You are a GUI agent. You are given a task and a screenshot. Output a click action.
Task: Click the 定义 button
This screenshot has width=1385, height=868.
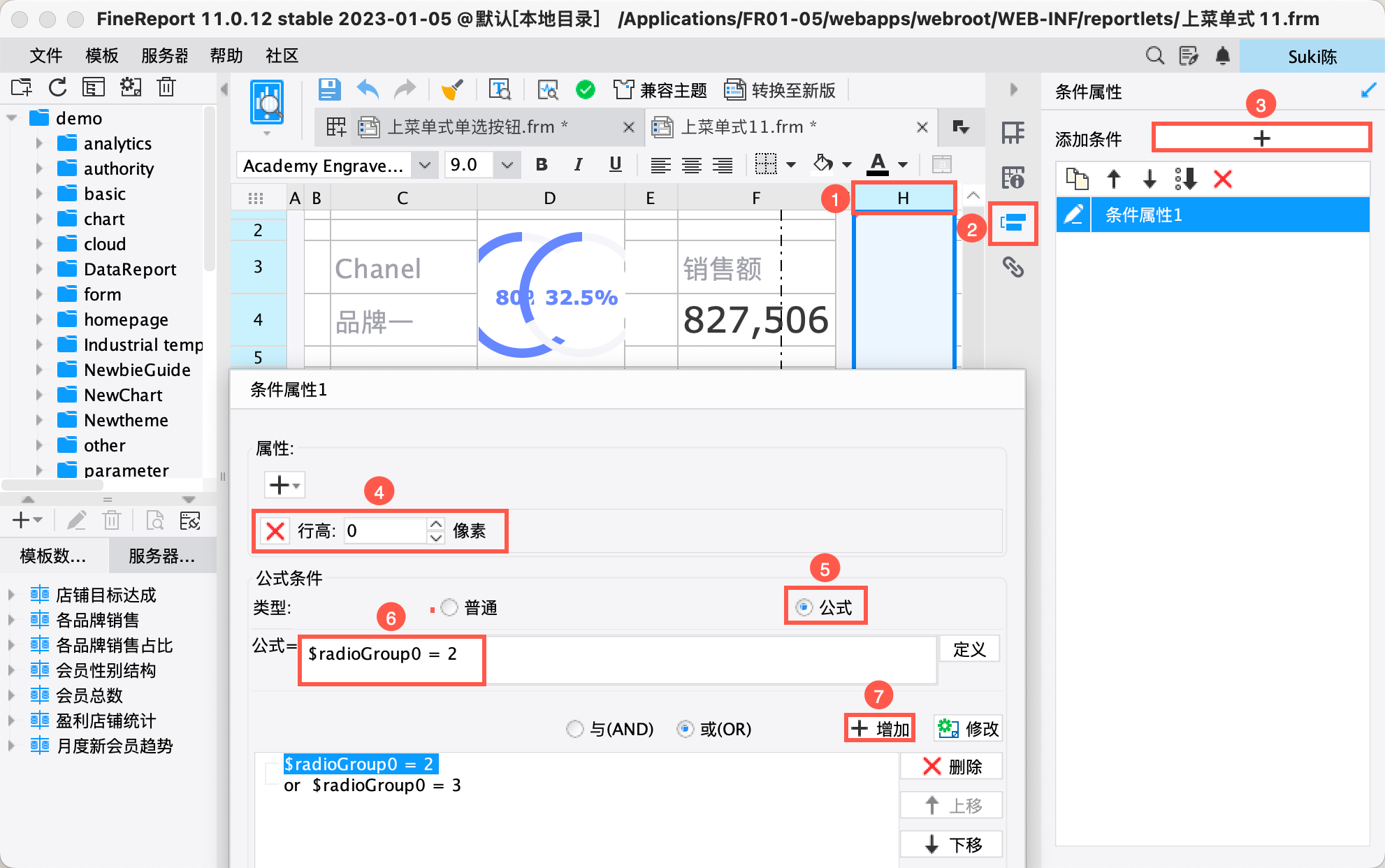[x=969, y=649]
